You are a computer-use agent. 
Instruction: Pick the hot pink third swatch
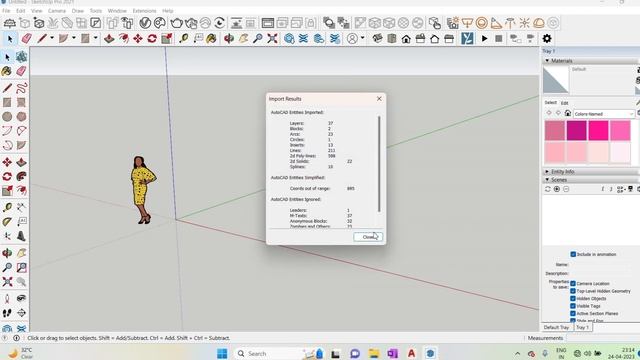[x=598, y=131]
